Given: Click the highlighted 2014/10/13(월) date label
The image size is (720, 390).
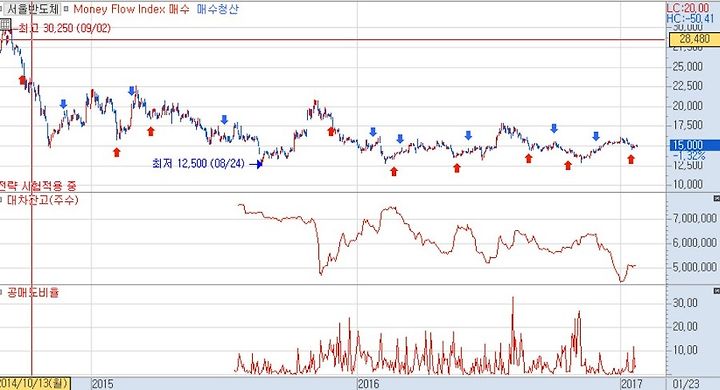Looking at the screenshot, I should coord(35,384).
